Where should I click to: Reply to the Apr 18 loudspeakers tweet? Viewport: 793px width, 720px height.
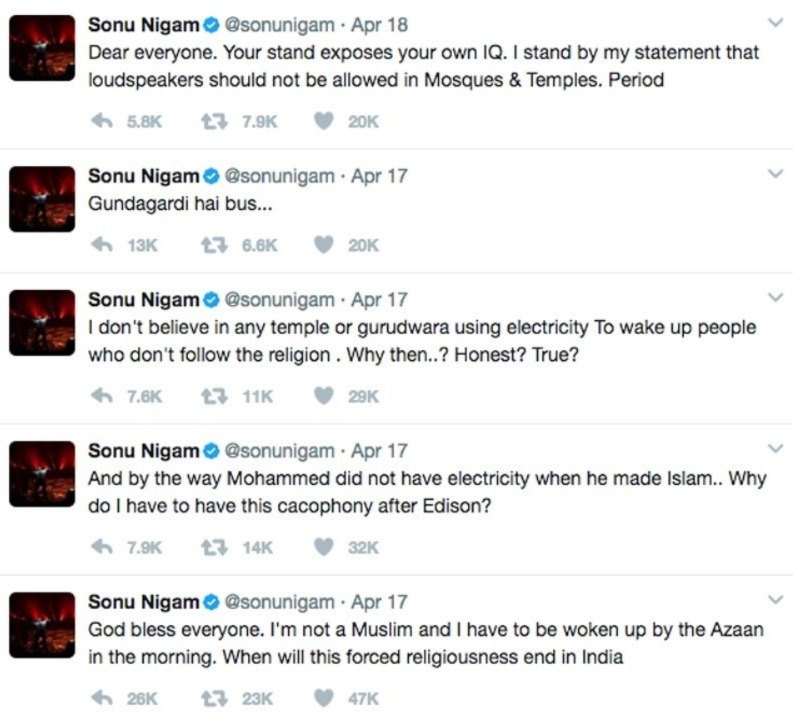coord(102,121)
